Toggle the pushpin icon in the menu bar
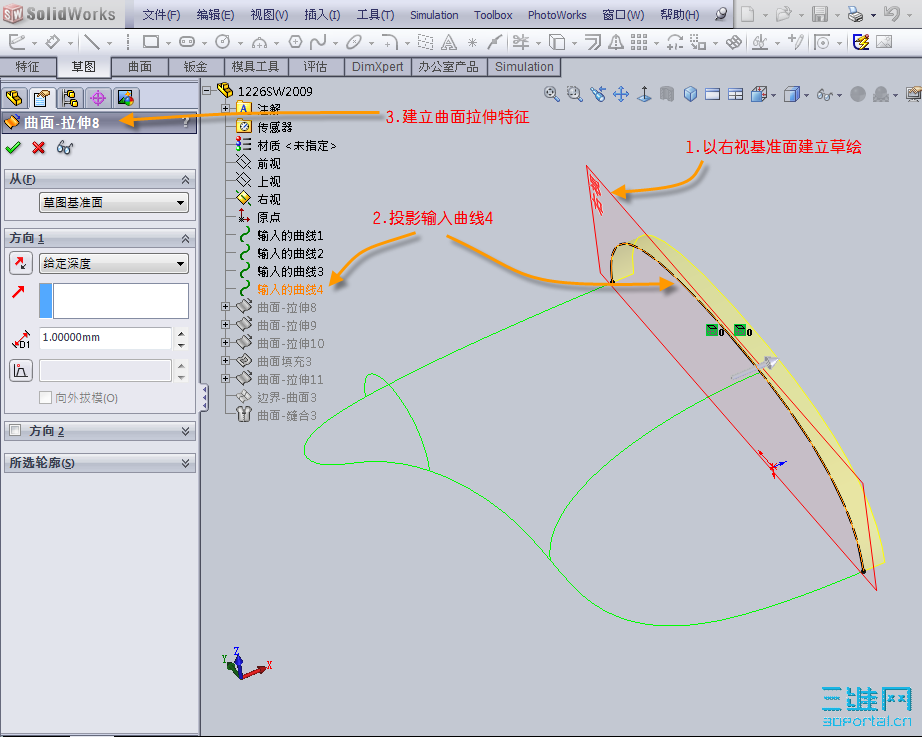Image resolution: width=922 pixels, height=737 pixels. 721,14
